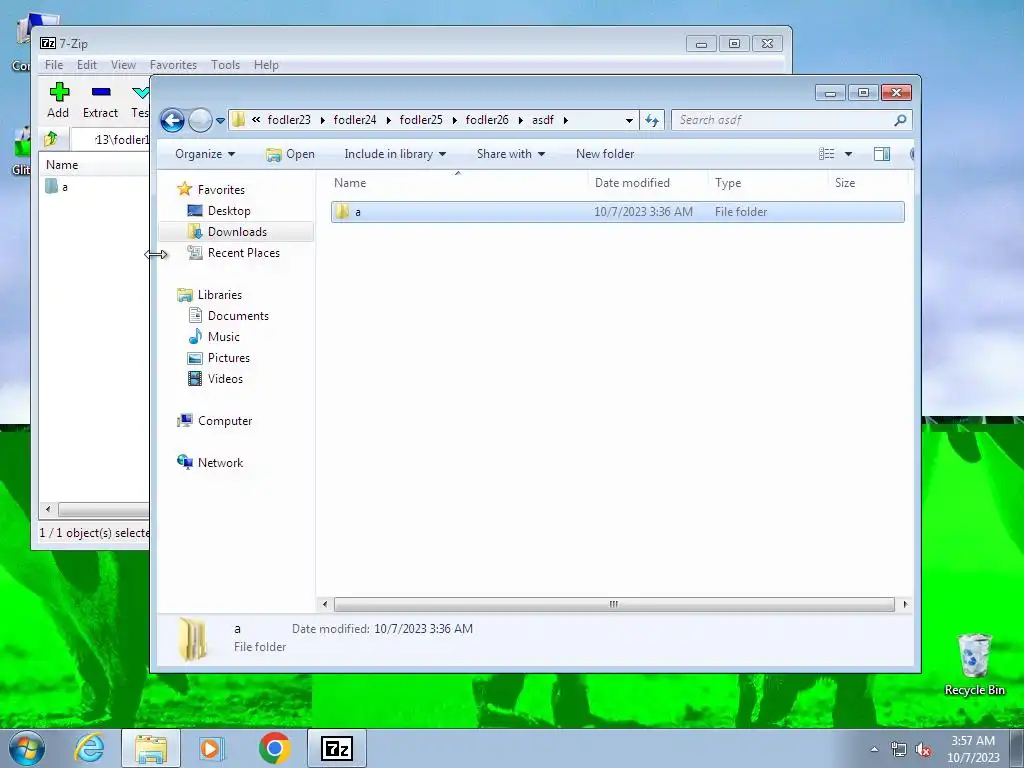The width and height of the screenshot is (1024, 768).
Task: Sort by Type column
Action: point(768,183)
